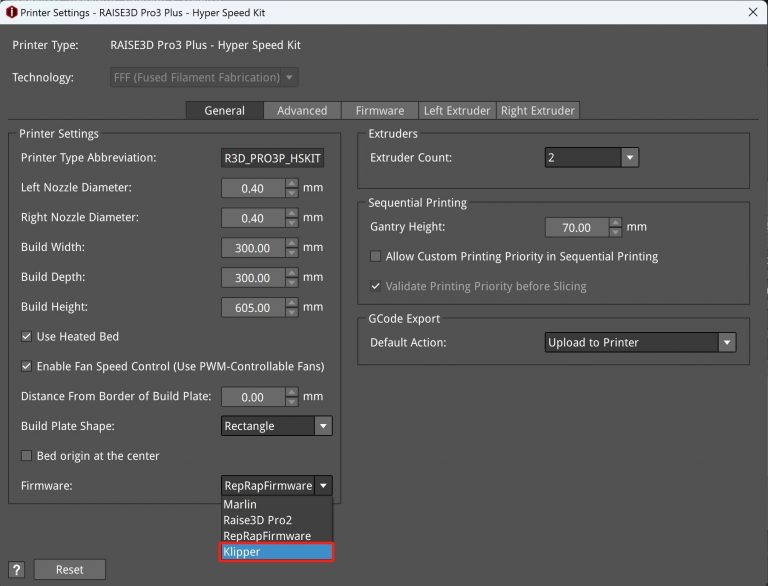The image size is (768, 586).
Task: Open the Build Plate Shape dropdown
Action: pos(277,426)
